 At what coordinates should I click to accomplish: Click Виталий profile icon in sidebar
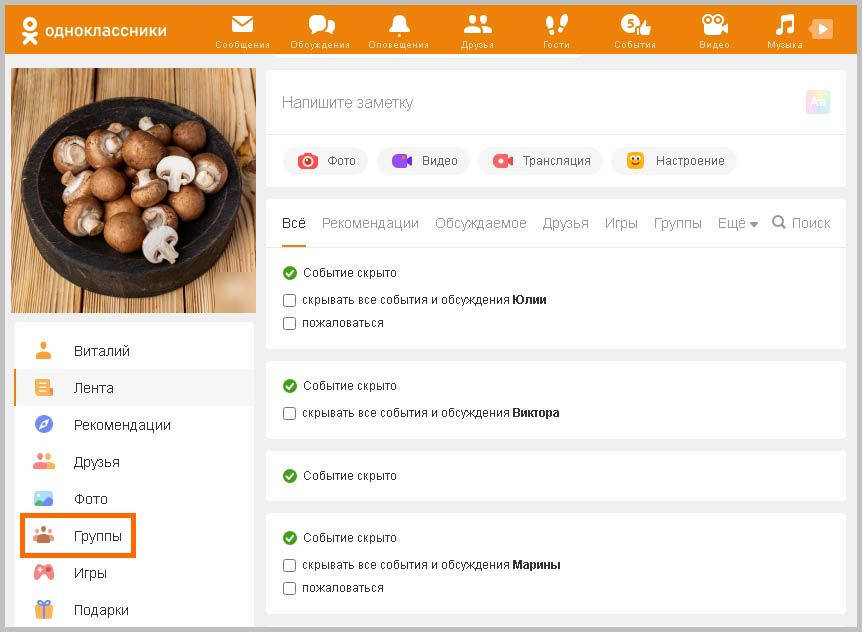click(x=43, y=351)
